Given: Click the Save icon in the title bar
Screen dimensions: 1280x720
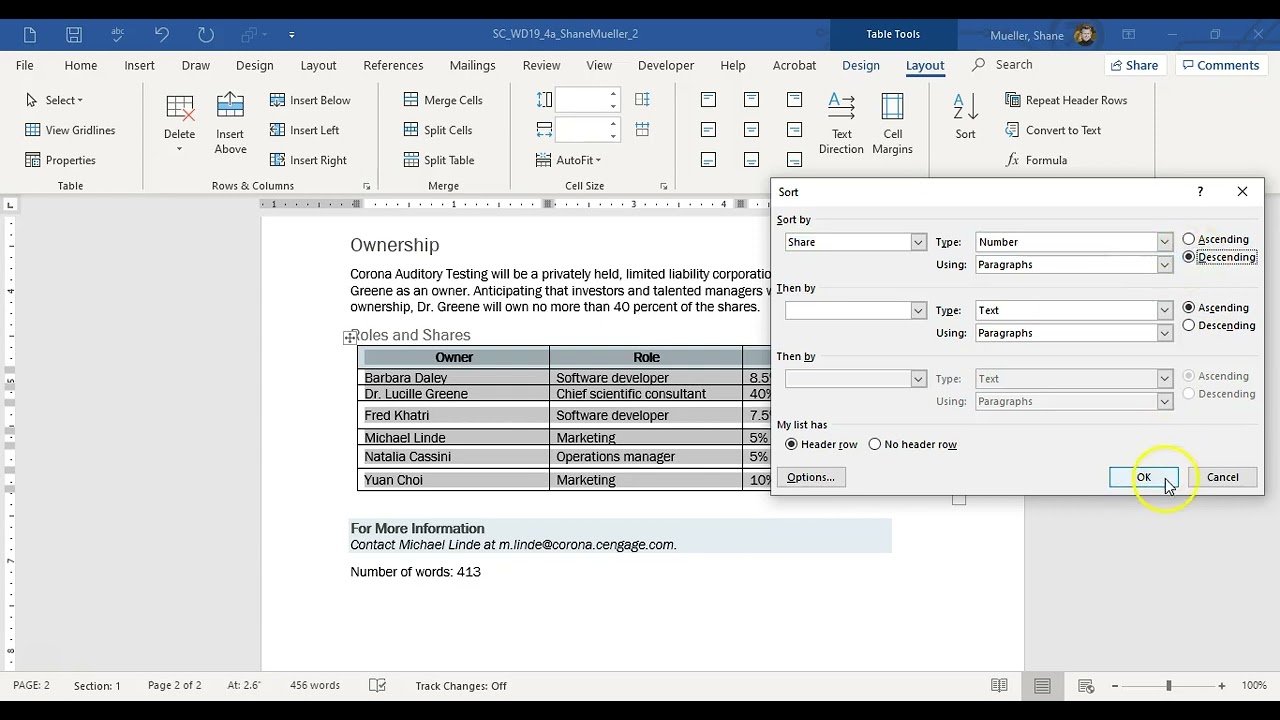Looking at the screenshot, I should pos(74,34).
